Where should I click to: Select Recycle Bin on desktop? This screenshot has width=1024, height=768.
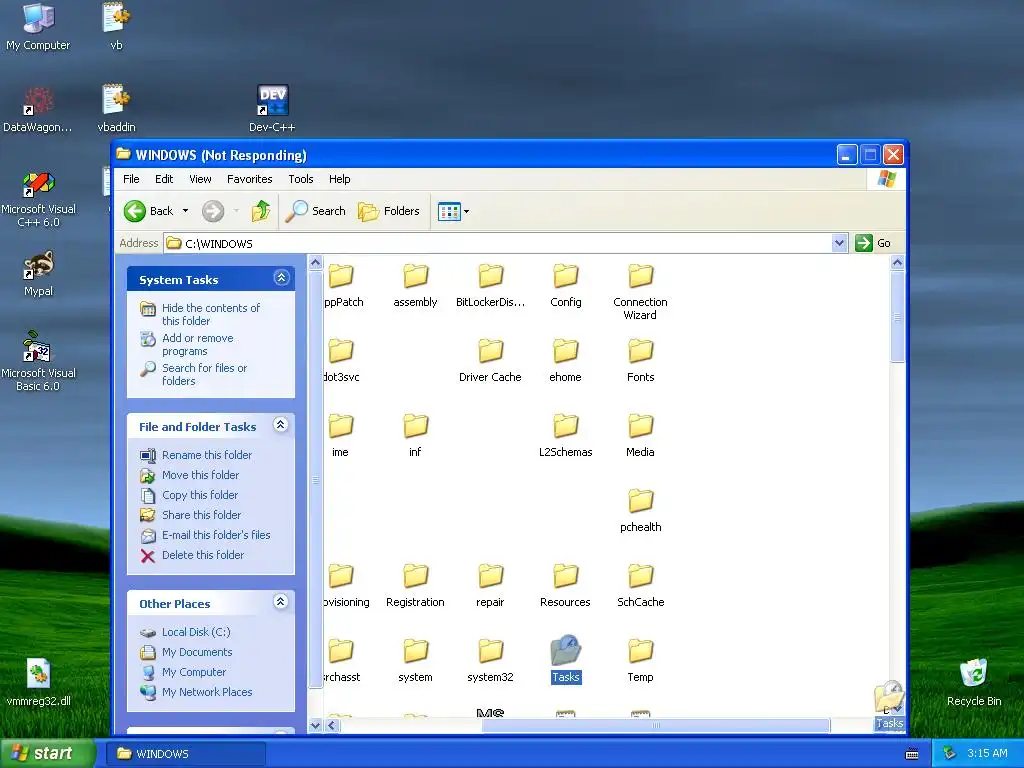coord(974,682)
